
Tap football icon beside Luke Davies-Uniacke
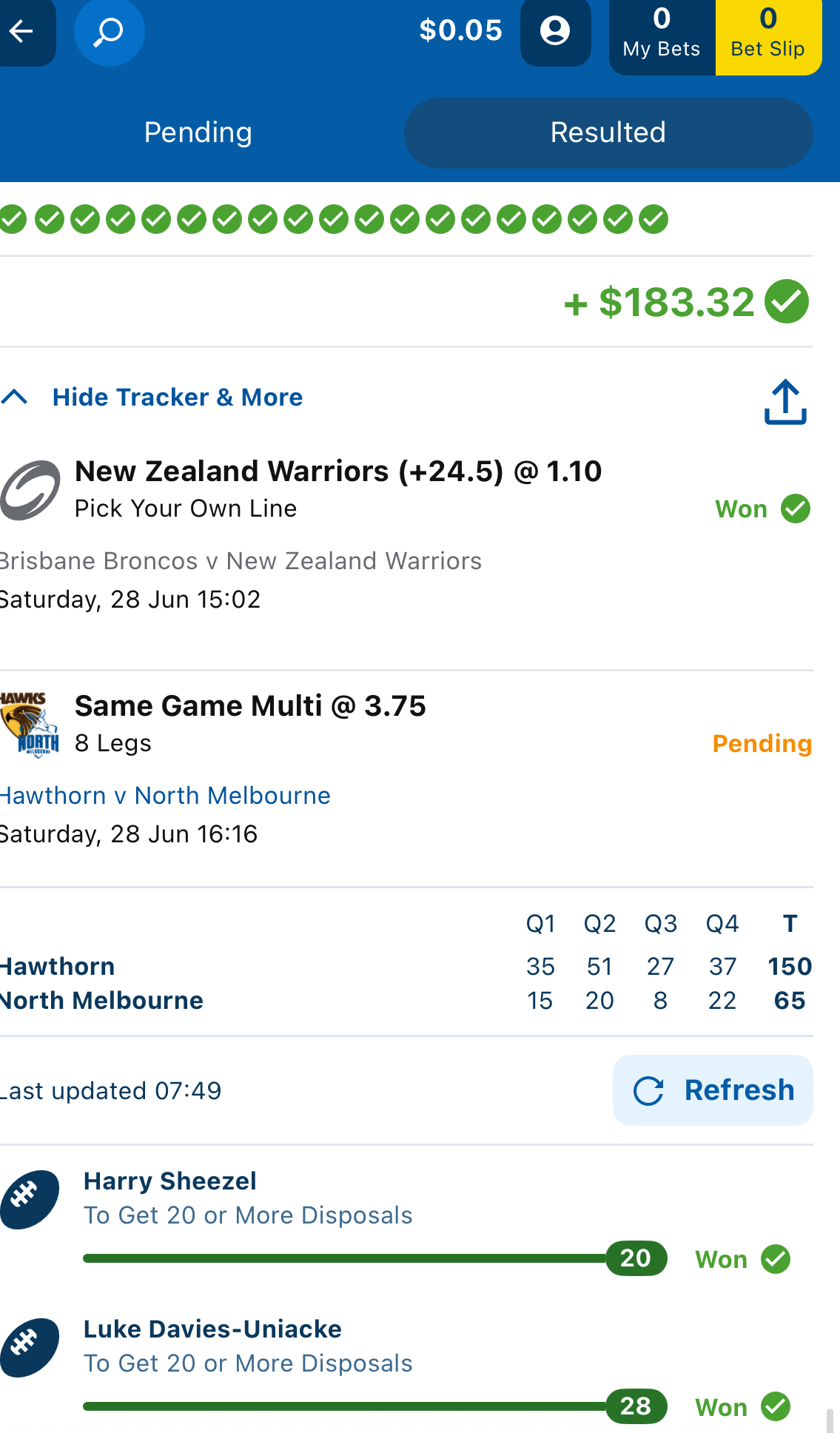coord(30,1347)
